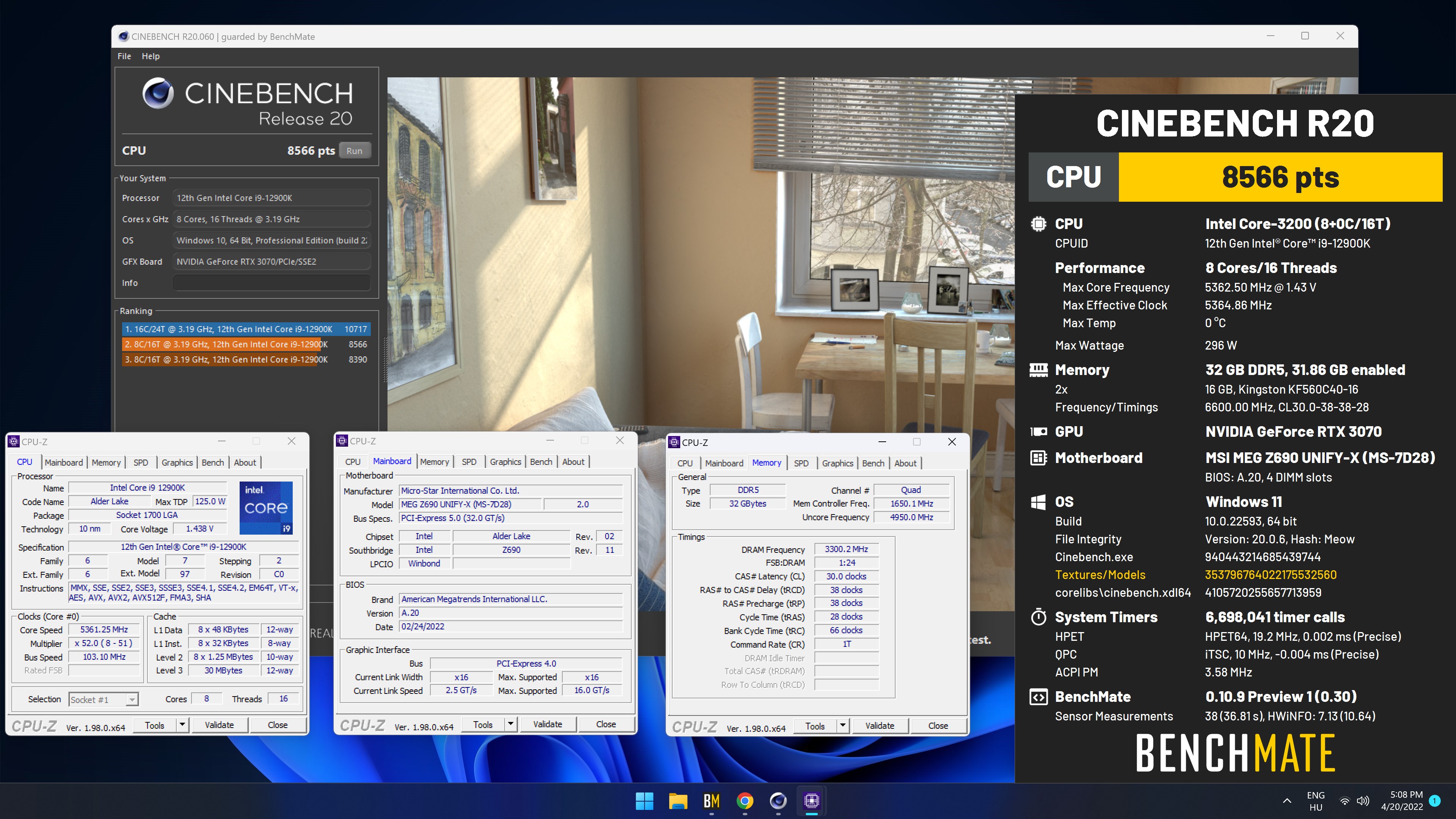Click Close button in right CPU-Z window
This screenshot has height=819, width=1456.
tap(938, 726)
